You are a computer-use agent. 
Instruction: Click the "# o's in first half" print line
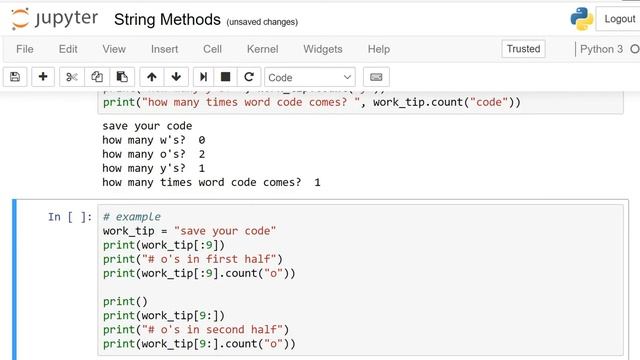click(x=193, y=259)
